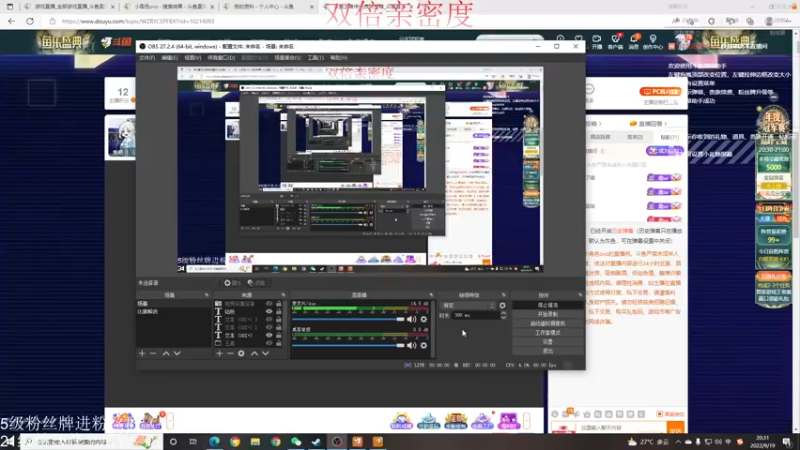Open properties button above scenes panel

pyautogui.click(x=232, y=283)
